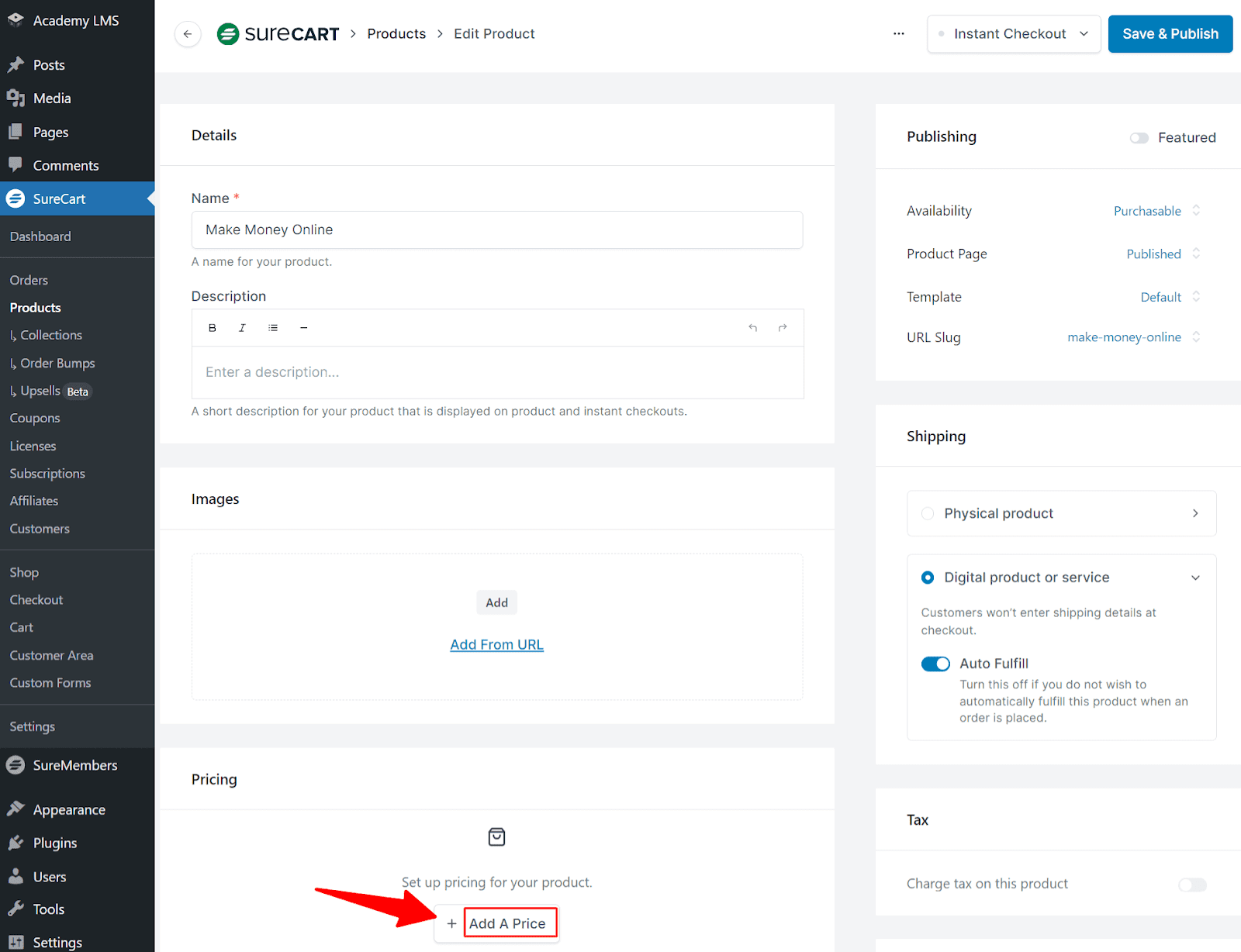Turn off the Auto Fulfill switch
The width and height of the screenshot is (1241, 952).
tap(935, 664)
